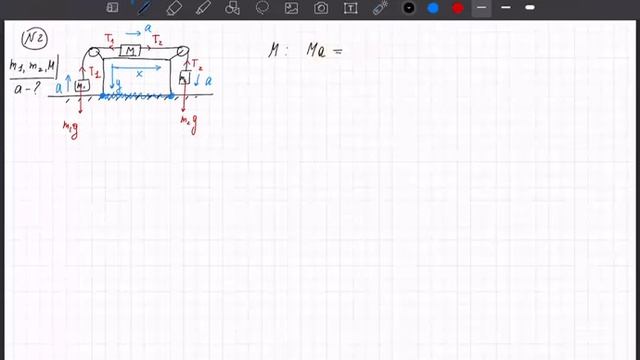Select the Text box tool

click(351, 8)
